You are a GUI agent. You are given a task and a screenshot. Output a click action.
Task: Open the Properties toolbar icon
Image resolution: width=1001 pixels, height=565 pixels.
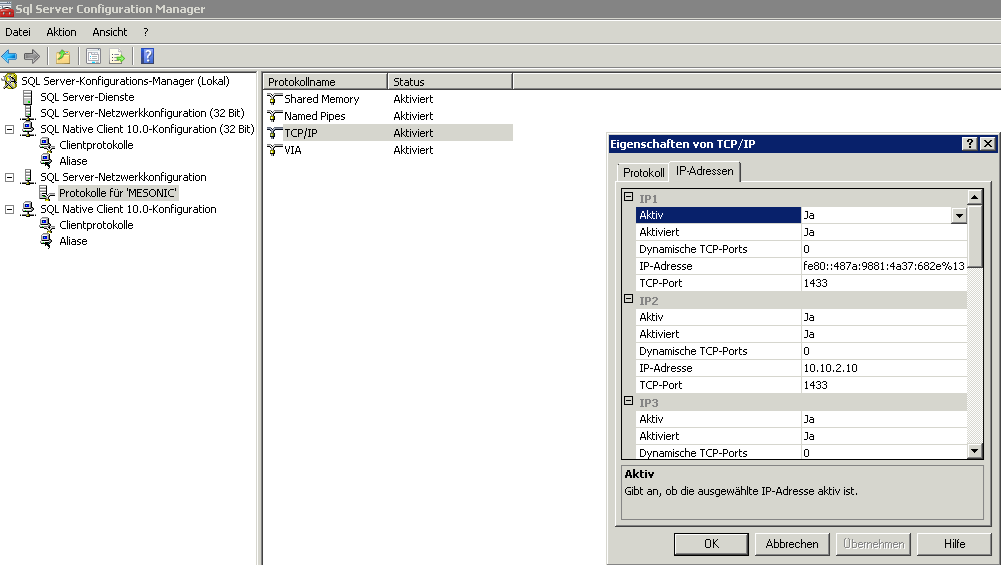[94, 56]
